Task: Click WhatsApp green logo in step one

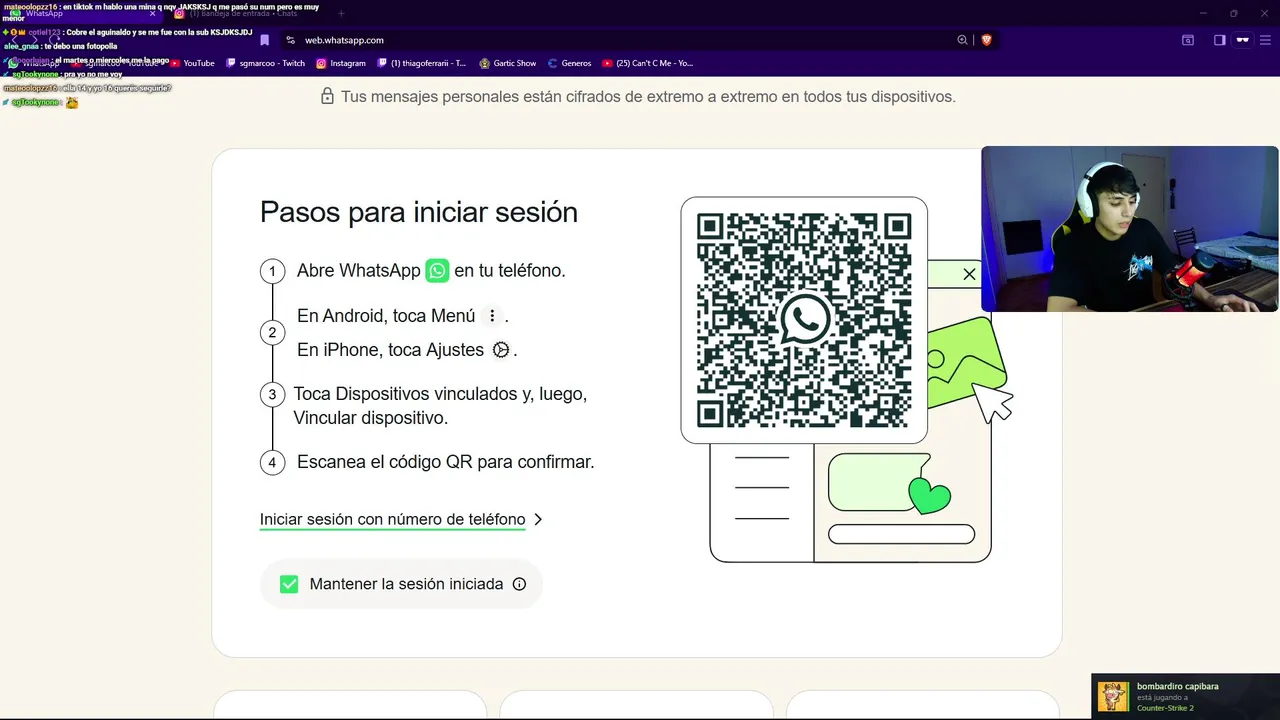Action: point(437,271)
